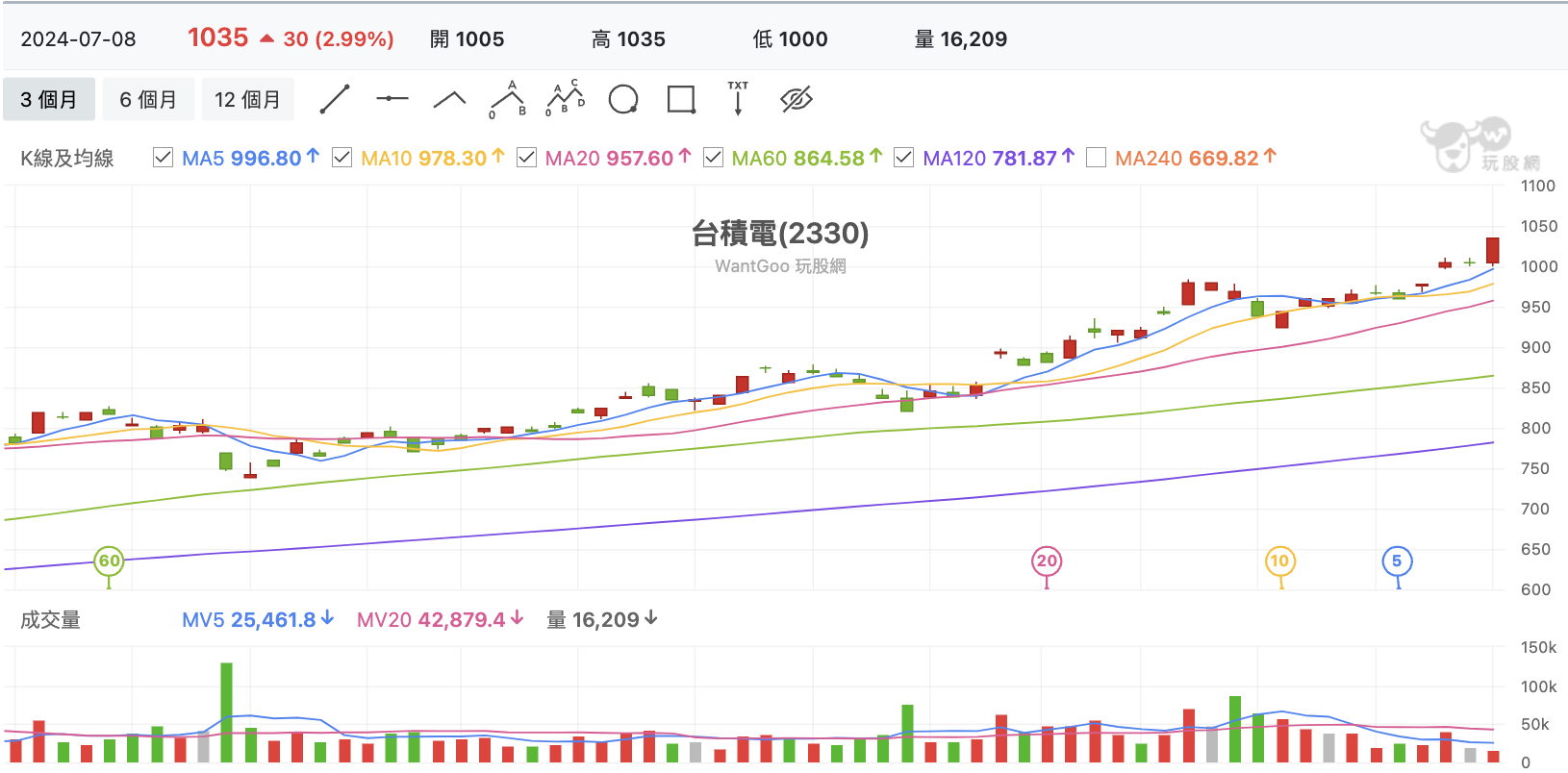Pick the rectangle drawing tool

pyautogui.click(x=681, y=99)
